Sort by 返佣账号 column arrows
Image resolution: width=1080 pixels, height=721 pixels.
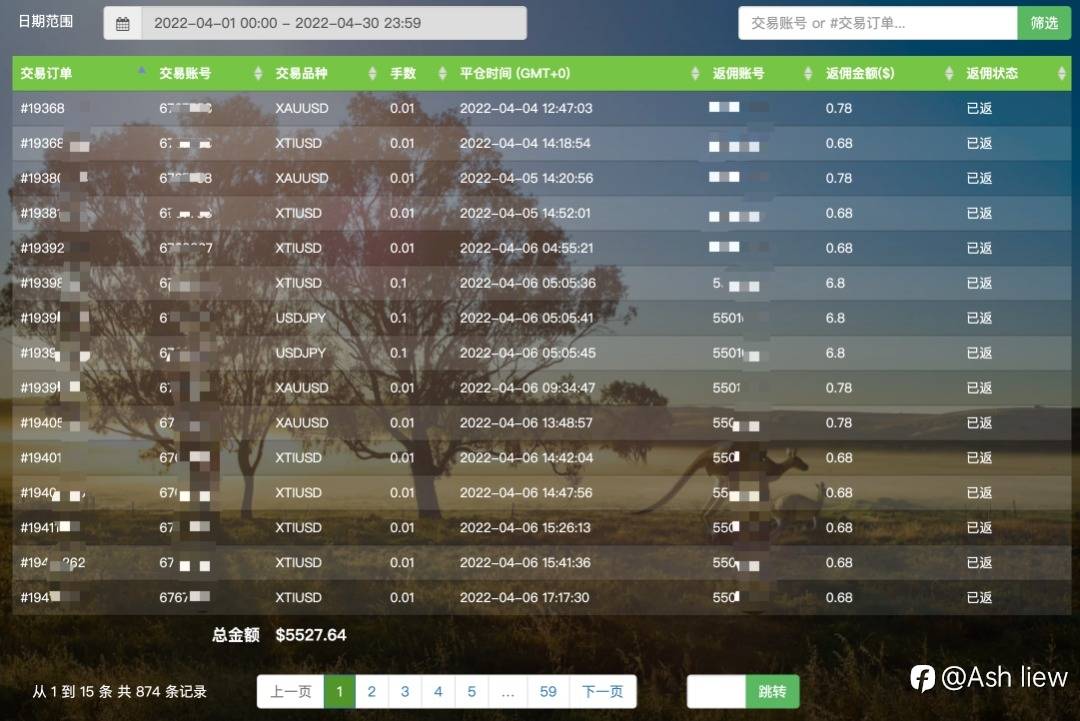(808, 73)
